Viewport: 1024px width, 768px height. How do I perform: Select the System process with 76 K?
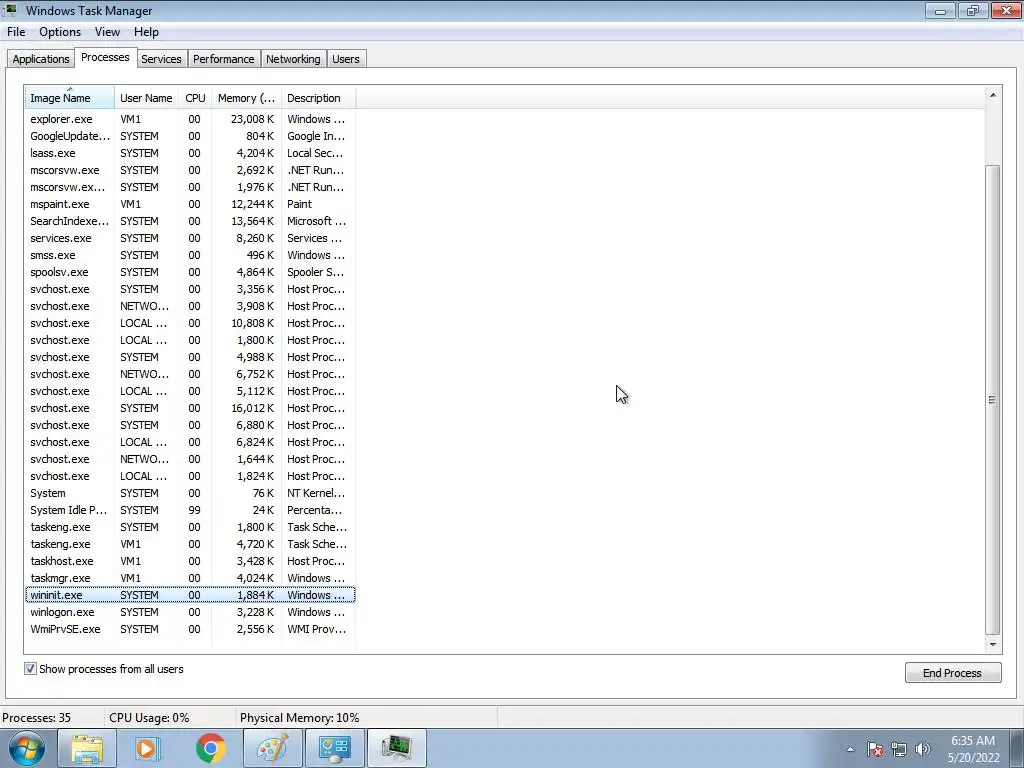[190, 493]
